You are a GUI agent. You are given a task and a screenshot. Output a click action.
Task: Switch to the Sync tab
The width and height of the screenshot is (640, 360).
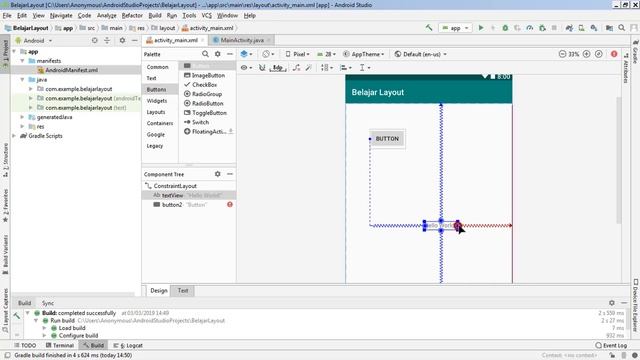[x=48, y=303]
